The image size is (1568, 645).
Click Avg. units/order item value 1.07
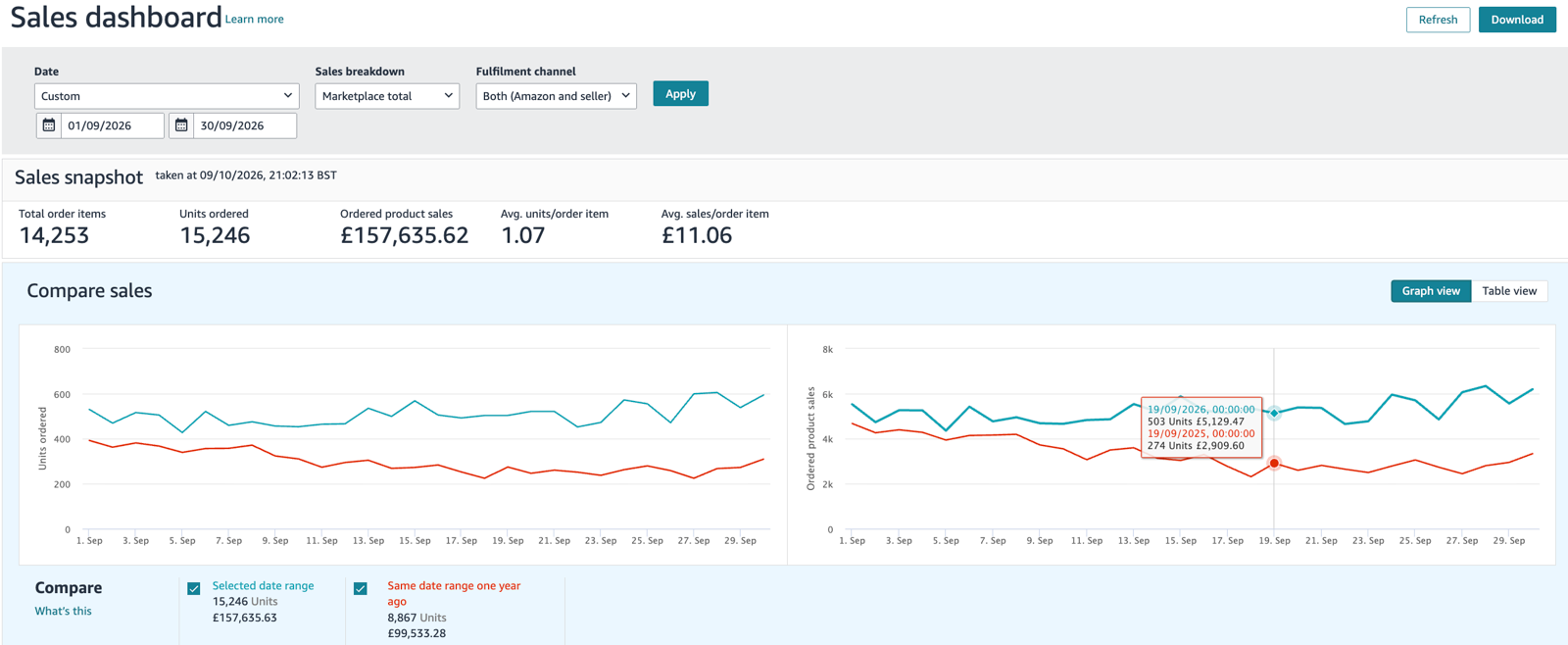[x=522, y=235]
